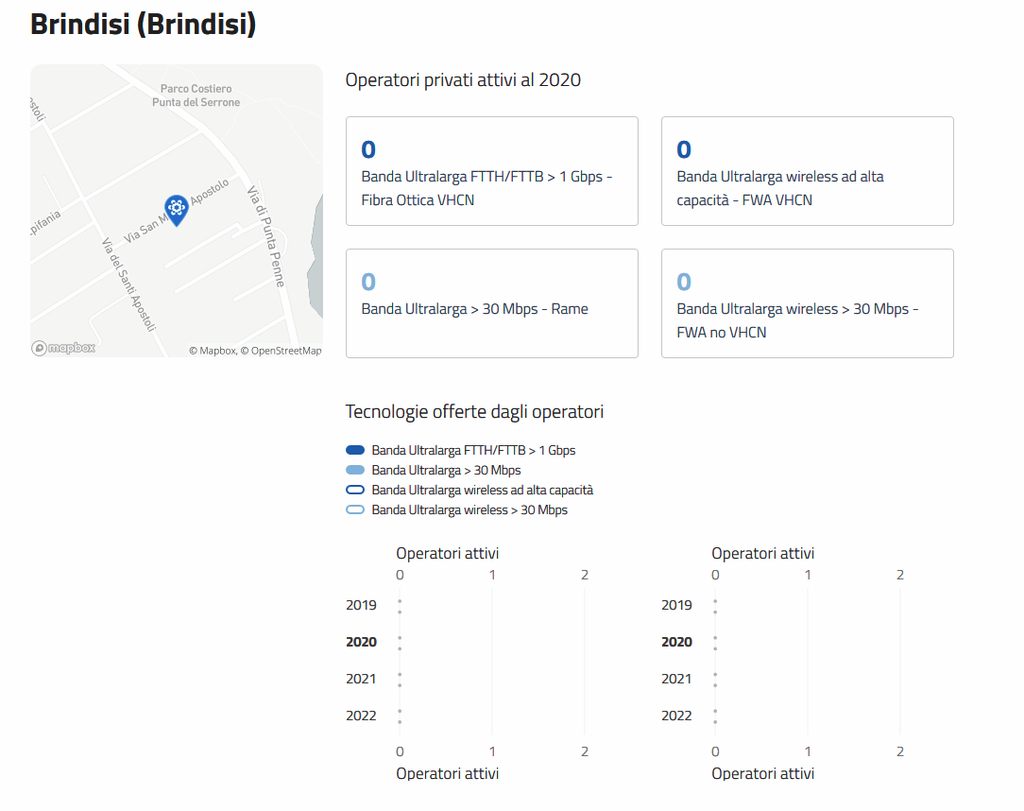
Task: Click the Tecnologie offerte dagli operatori heading
Action: 474,412
